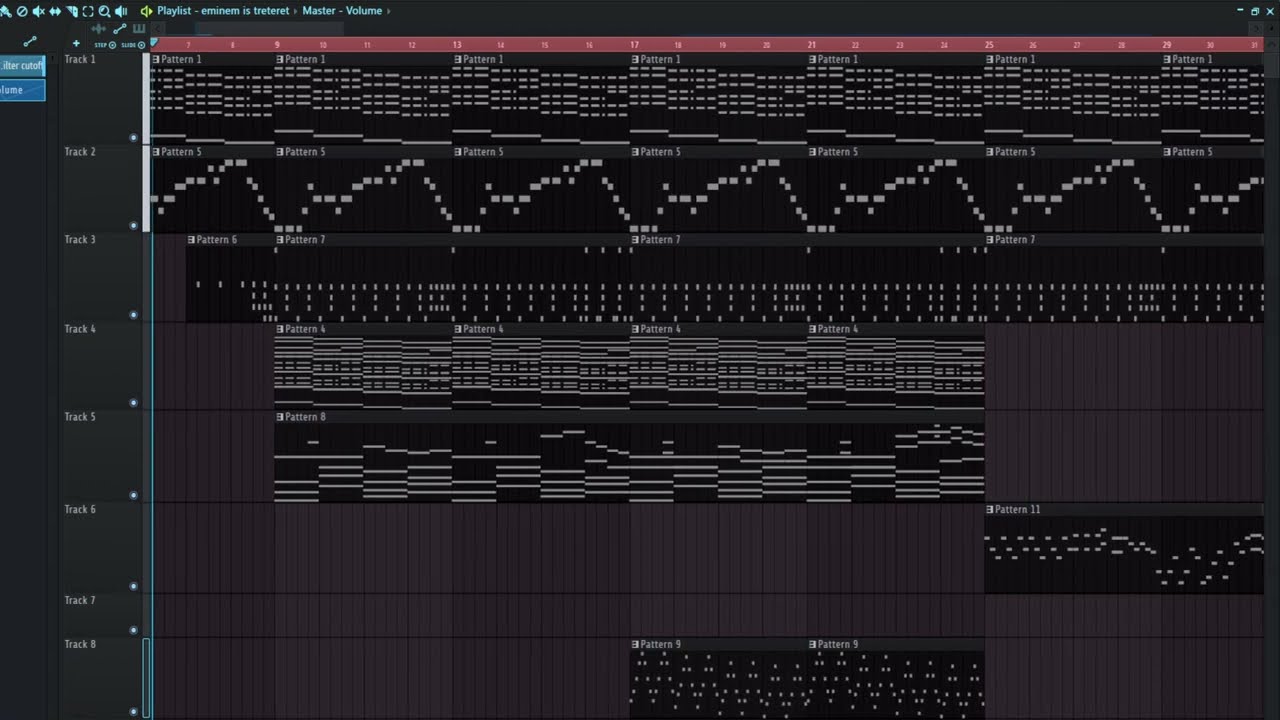Click the automation icon above the Filter cutoff clip
1280x720 pixels.
click(29, 42)
